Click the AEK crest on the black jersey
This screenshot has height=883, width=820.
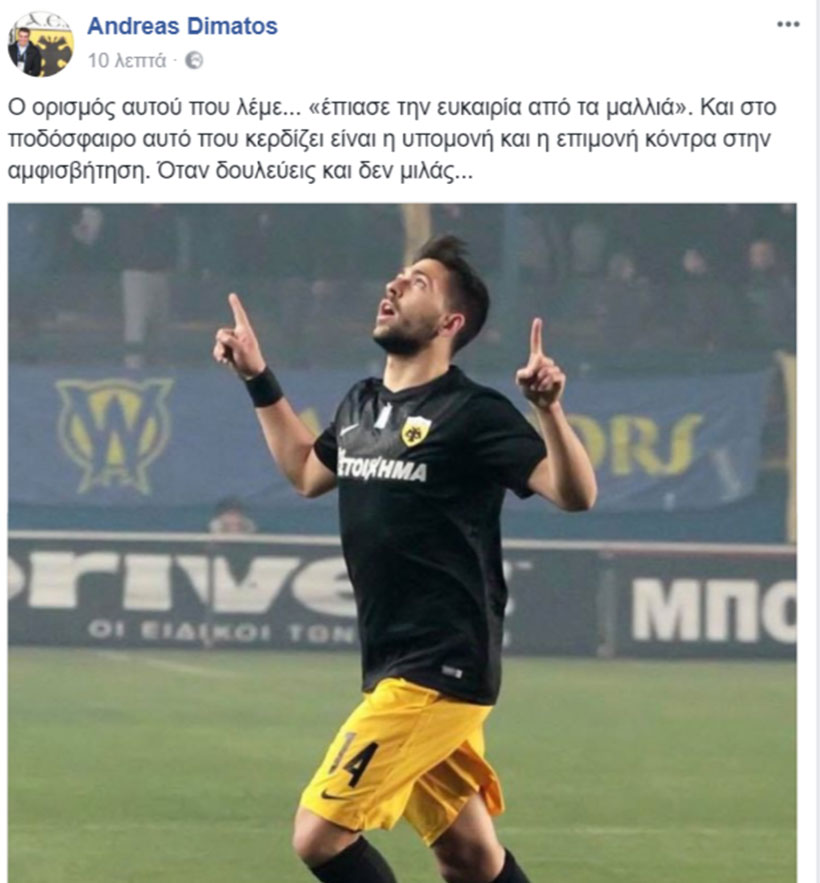click(415, 431)
